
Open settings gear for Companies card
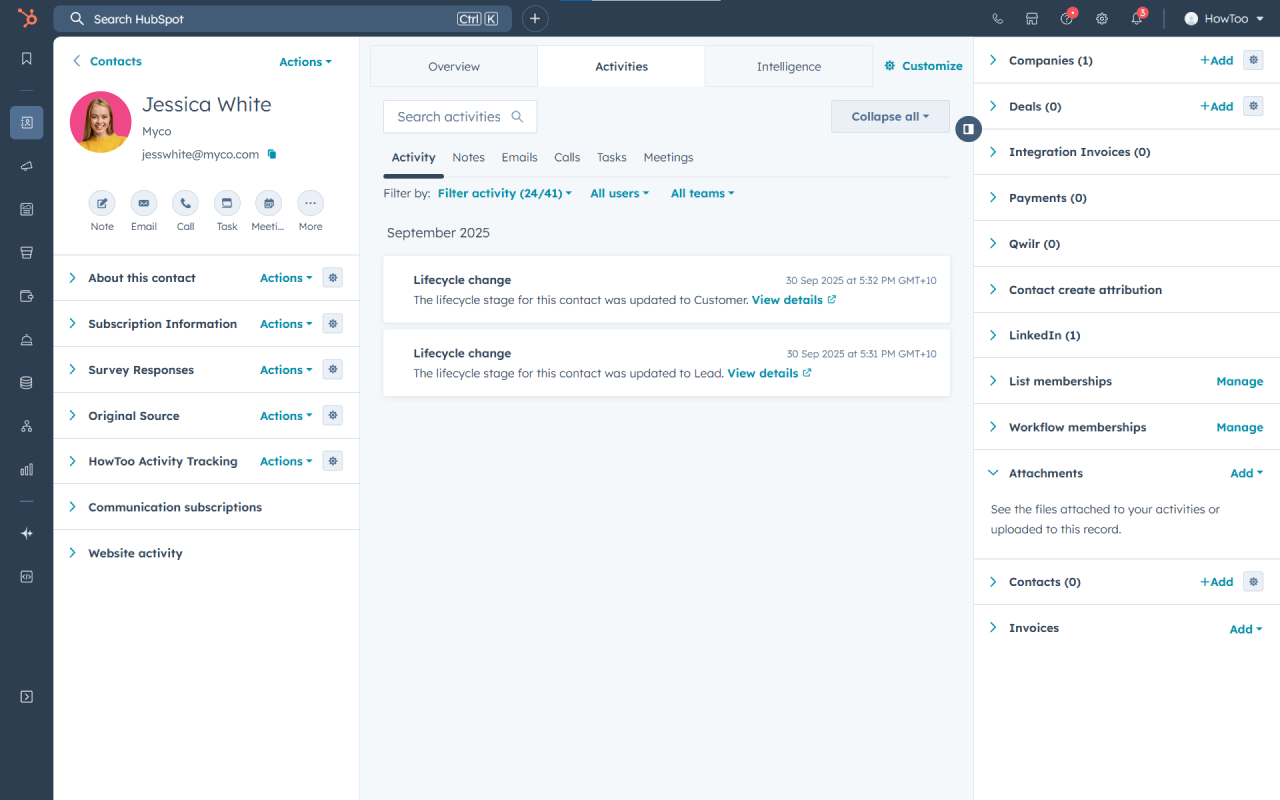(x=1253, y=60)
